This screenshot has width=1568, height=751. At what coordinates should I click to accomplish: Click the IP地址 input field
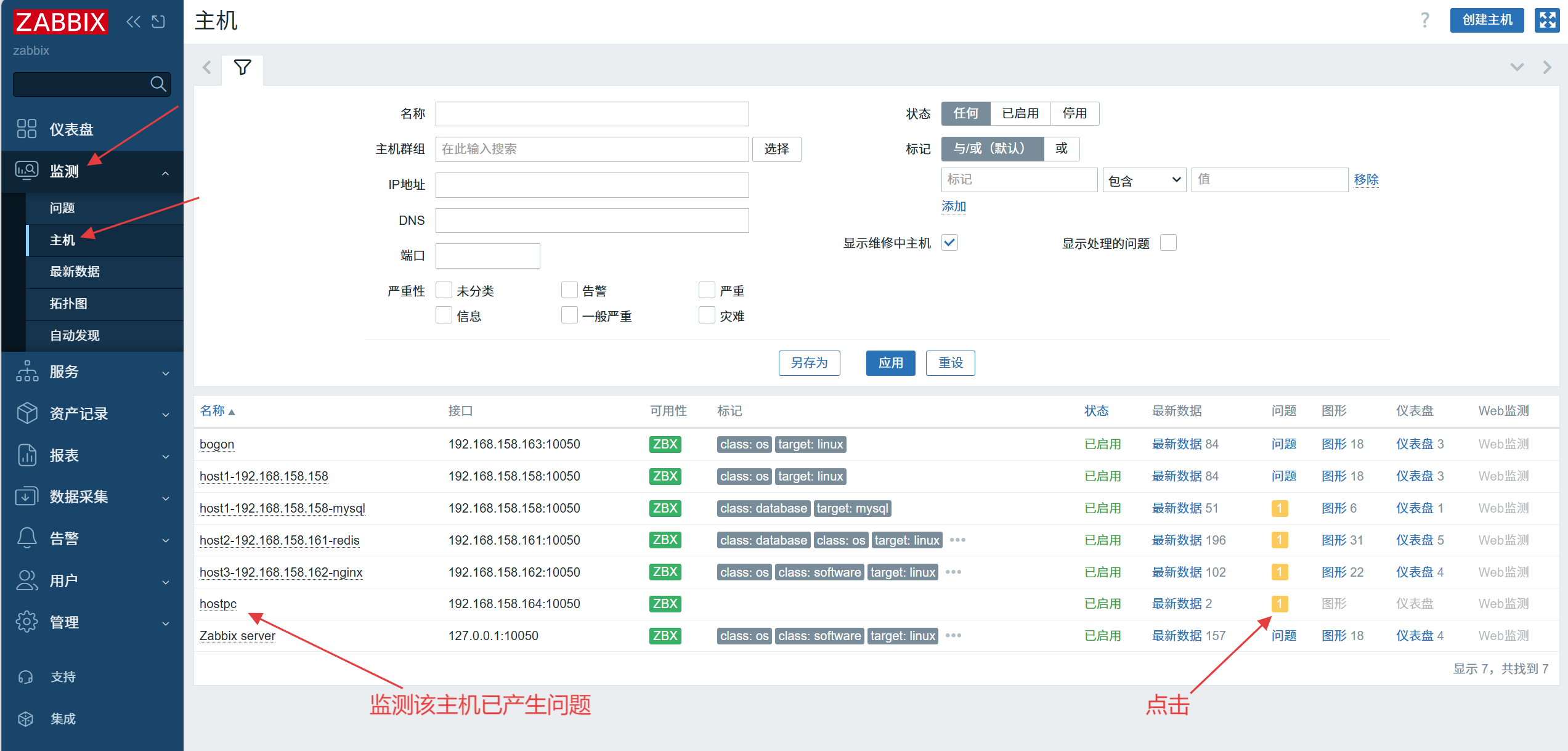[x=591, y=185]
